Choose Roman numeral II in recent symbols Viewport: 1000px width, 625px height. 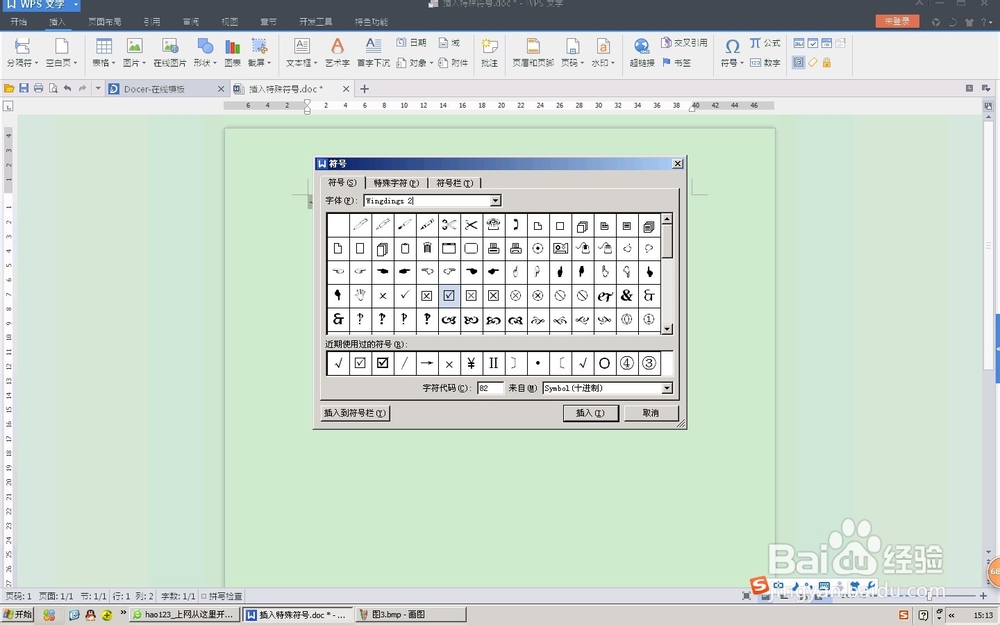[493, 364]
